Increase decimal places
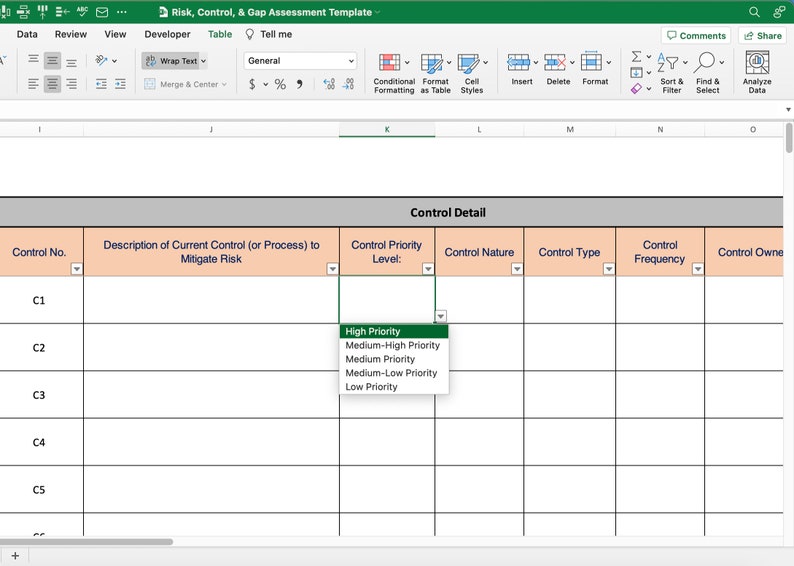The height and width of the screenshot is (566, 794). point(329,84)
